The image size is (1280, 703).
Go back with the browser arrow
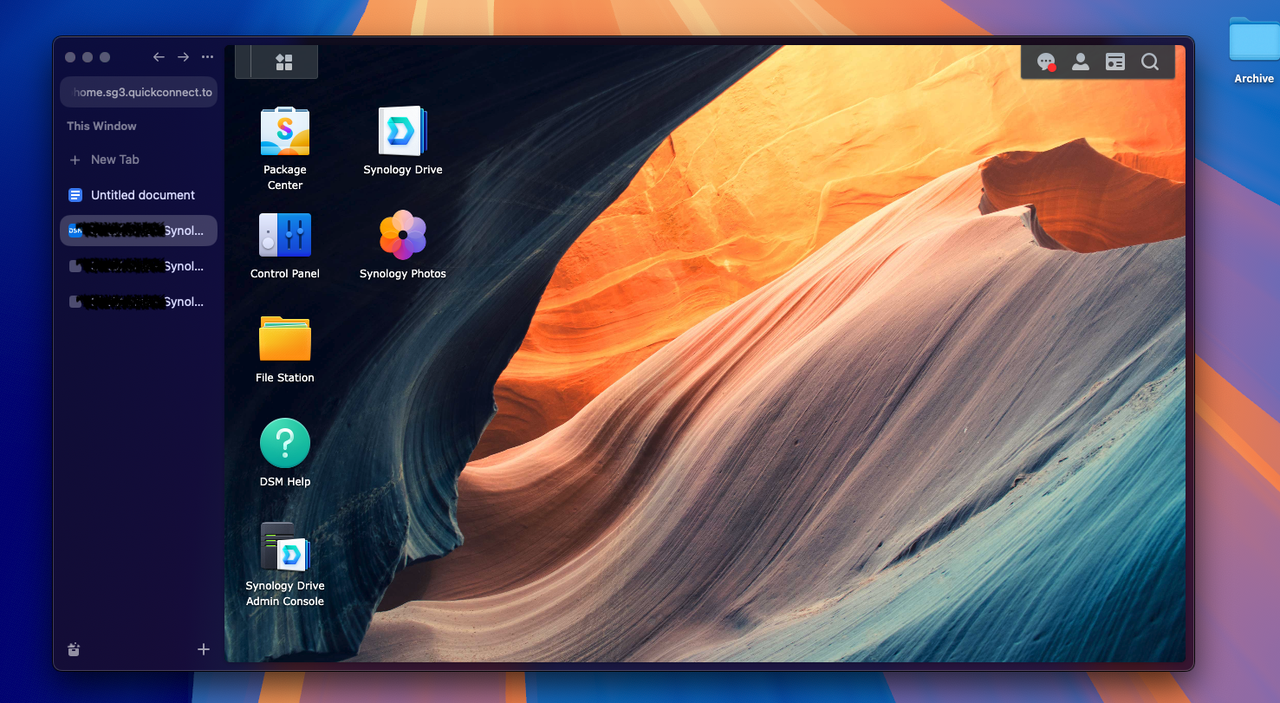tap(158, 57)
